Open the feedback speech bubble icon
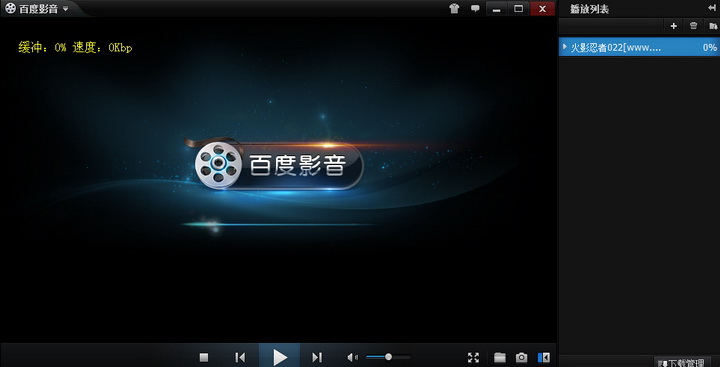 (475, 8)
